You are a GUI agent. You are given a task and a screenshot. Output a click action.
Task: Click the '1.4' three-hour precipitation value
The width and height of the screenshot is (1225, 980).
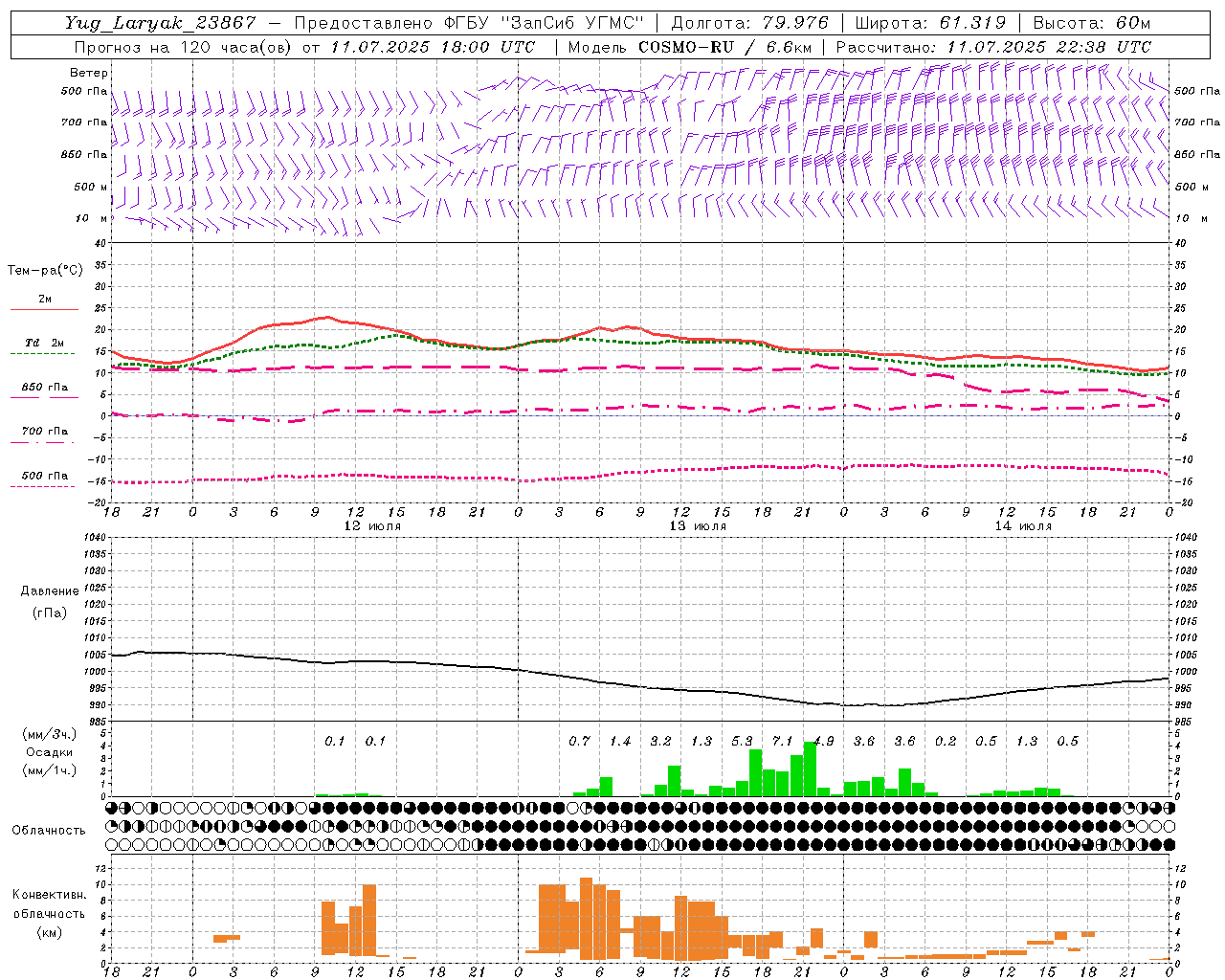click(x=620, y=742)
